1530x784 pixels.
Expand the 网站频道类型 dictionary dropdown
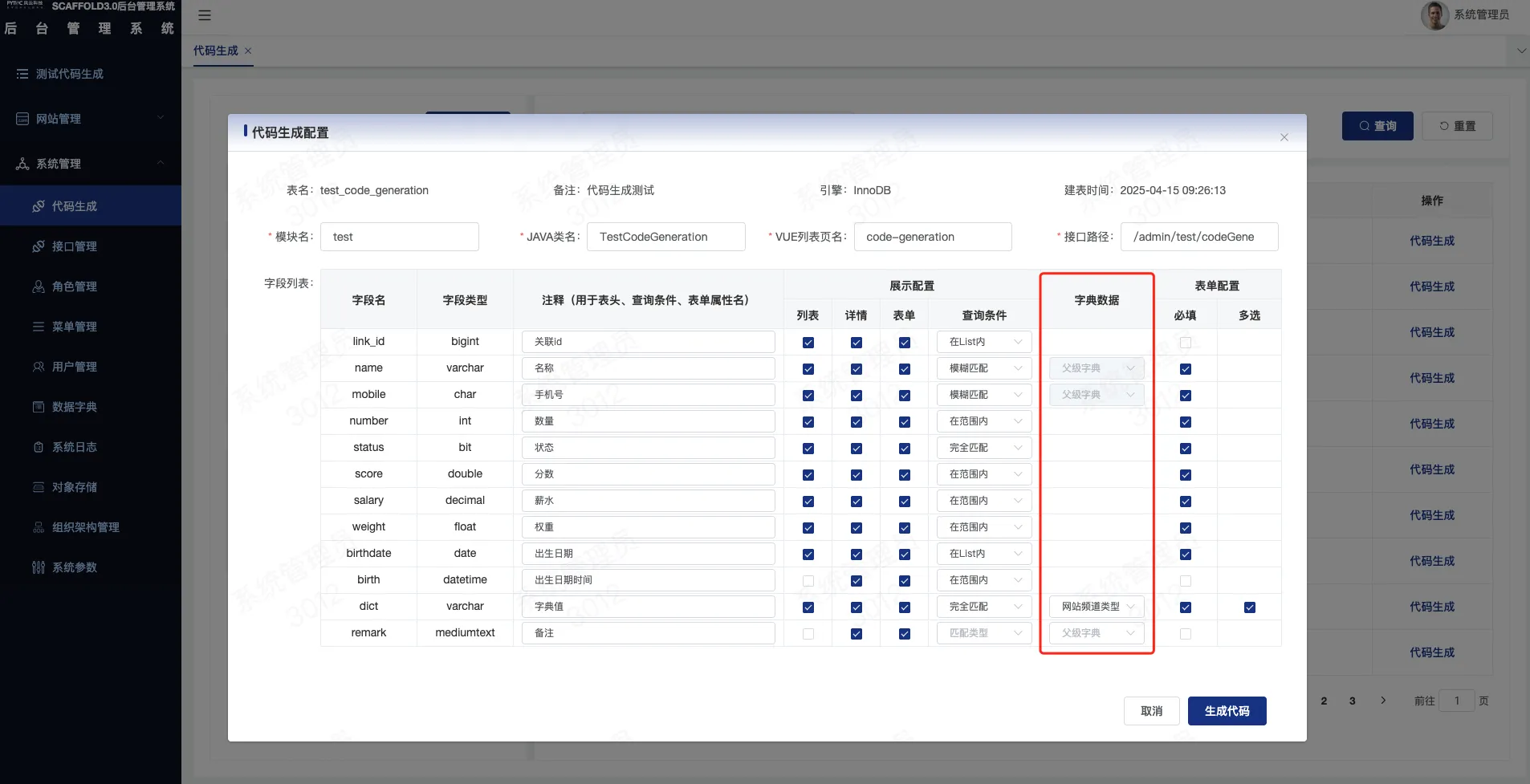(x=1097, y=607)
